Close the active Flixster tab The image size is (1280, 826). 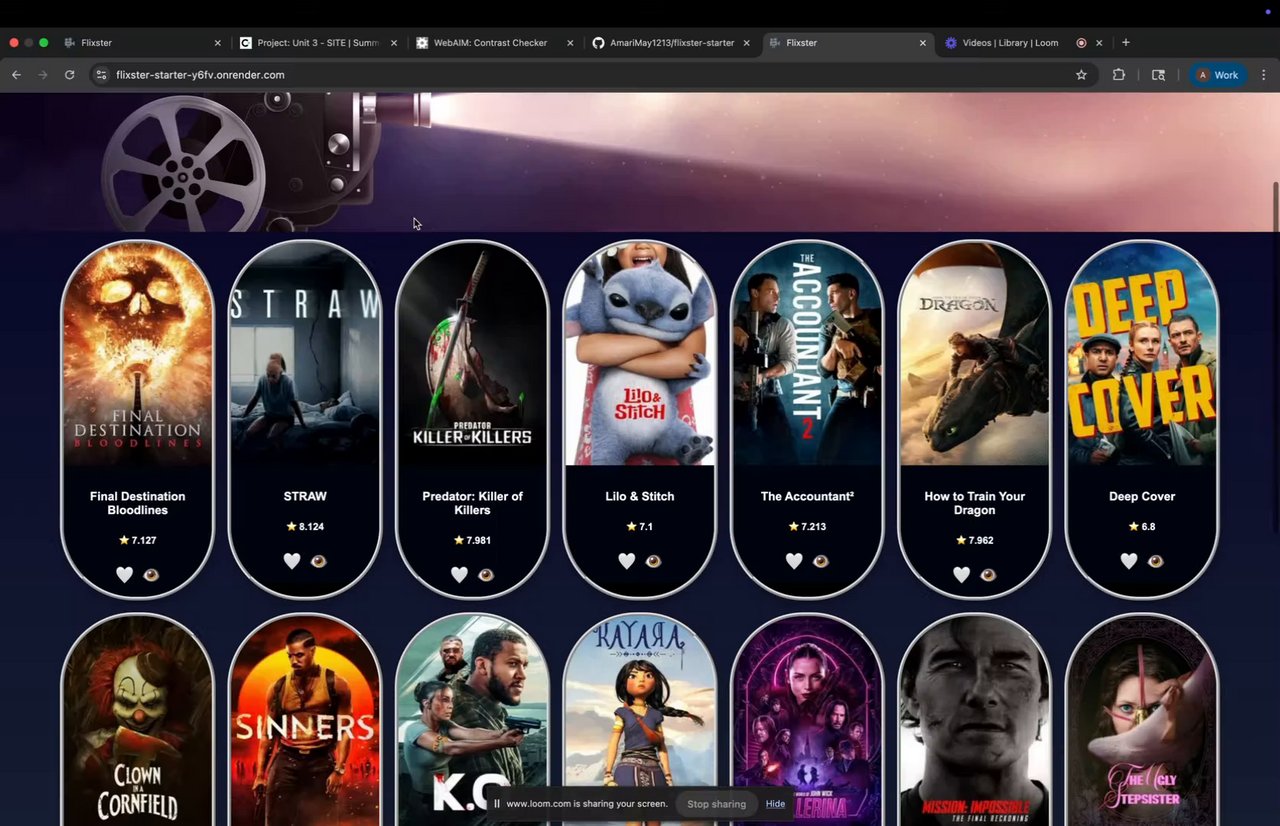[x=922, y=43]
